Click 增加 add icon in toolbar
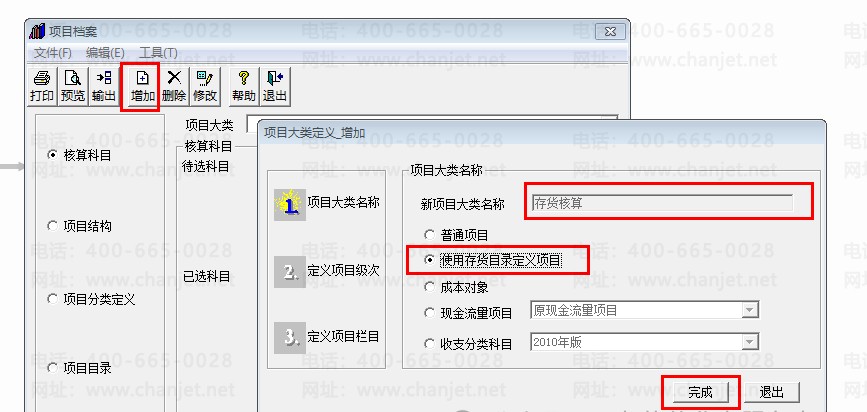The height and width of the screenshot is (412, 867). (142, 87)
